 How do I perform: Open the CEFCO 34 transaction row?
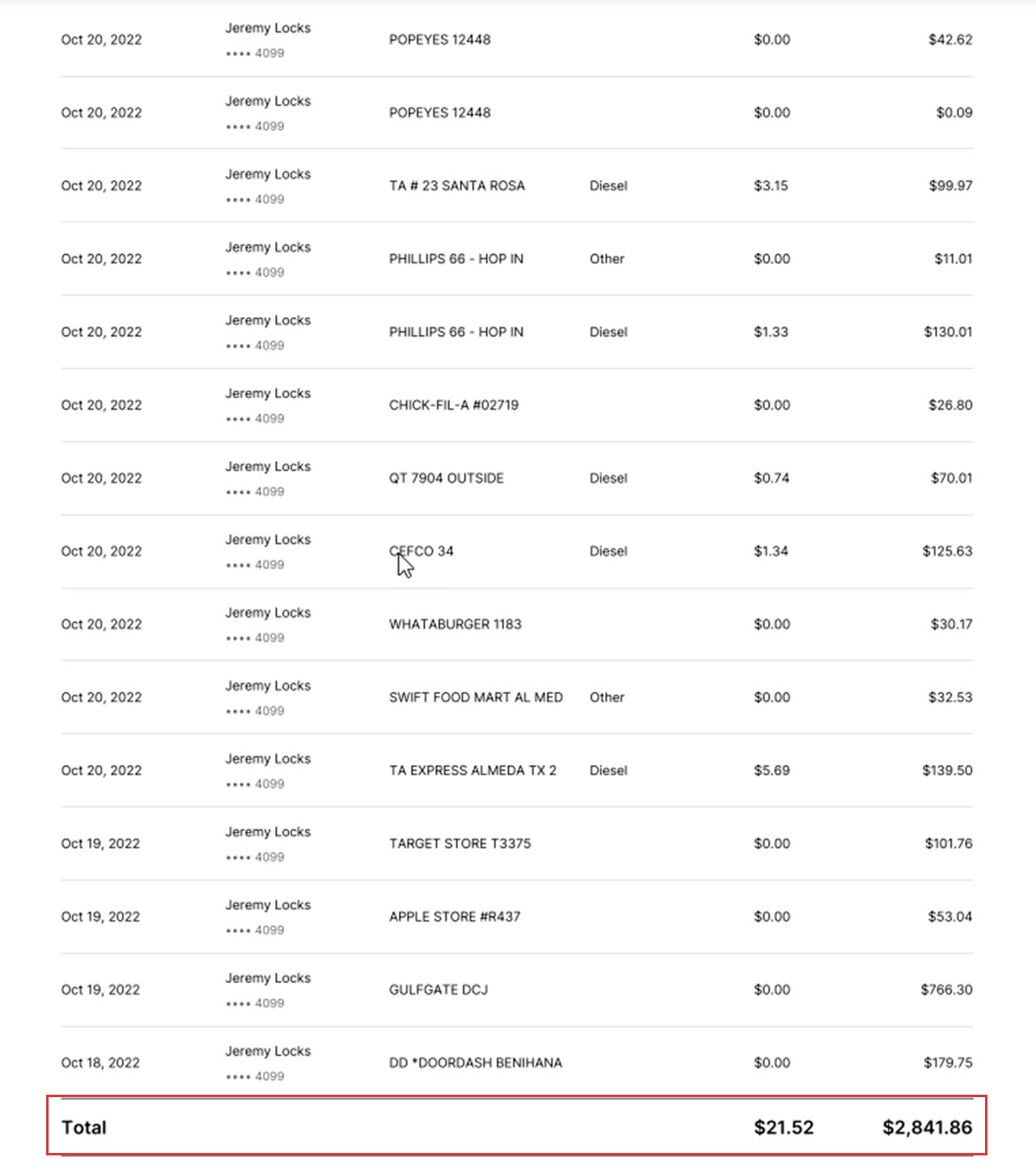click(516, 551)
